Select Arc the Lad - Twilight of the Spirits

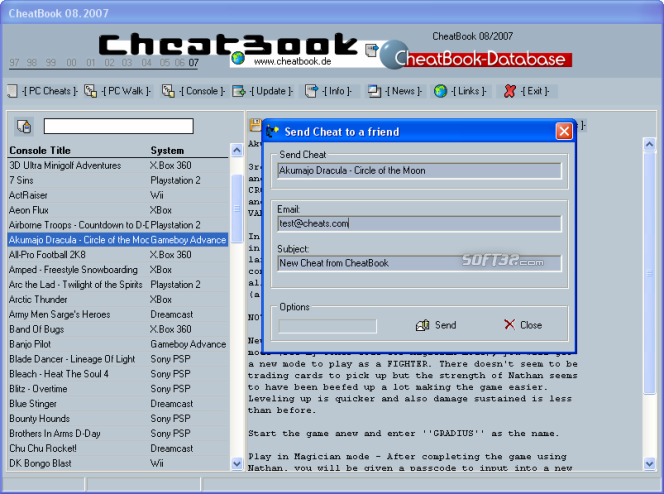pyautogui.click(x=118, y=284)
